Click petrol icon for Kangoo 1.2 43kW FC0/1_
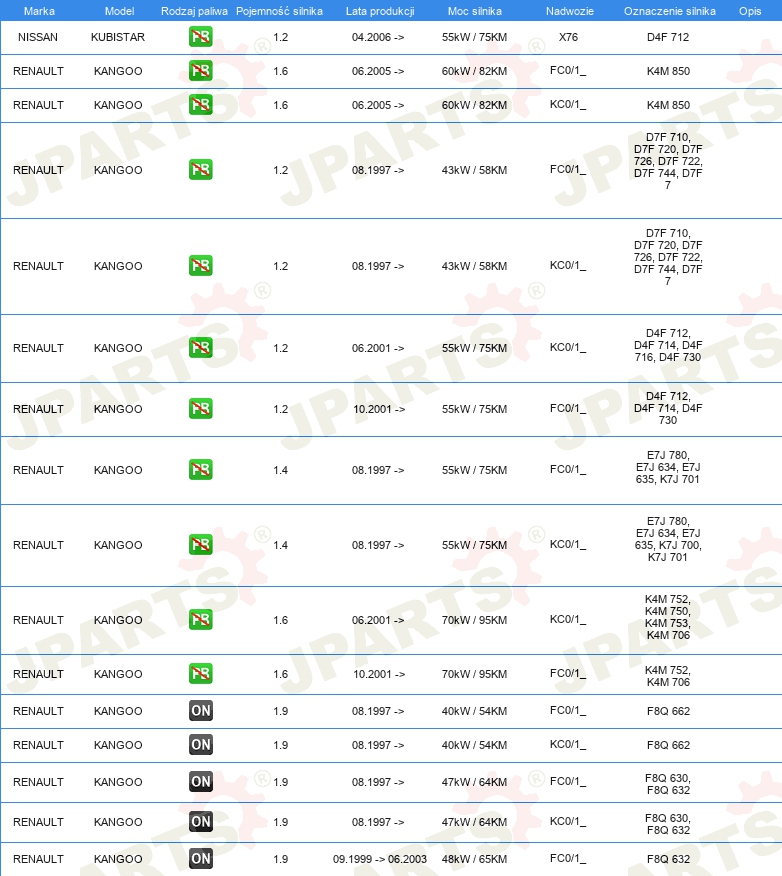This screenshot has height=876, width=782. (x=201, y=169)
